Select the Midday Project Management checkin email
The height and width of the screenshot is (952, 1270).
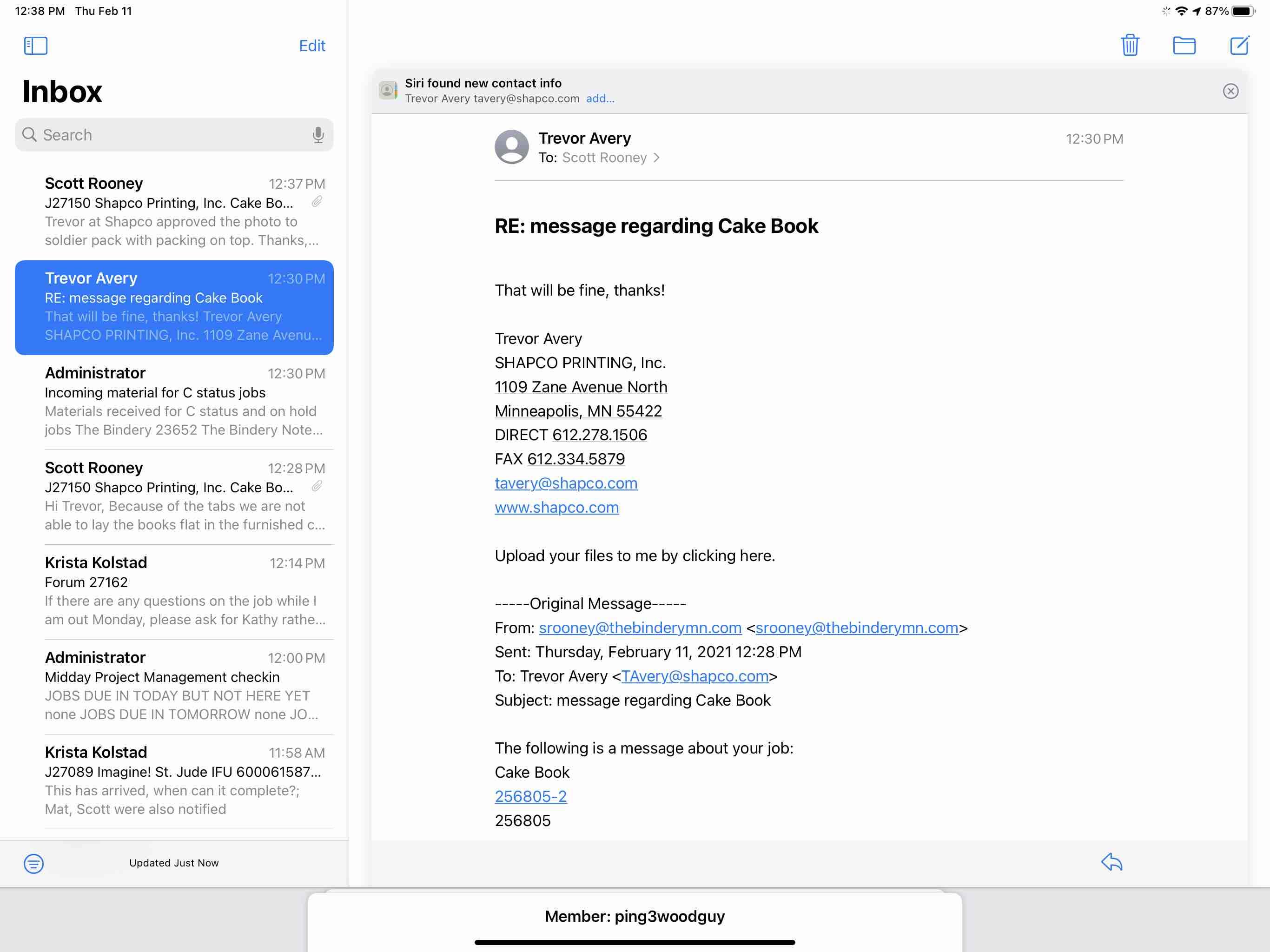click(x=174, y=686)
